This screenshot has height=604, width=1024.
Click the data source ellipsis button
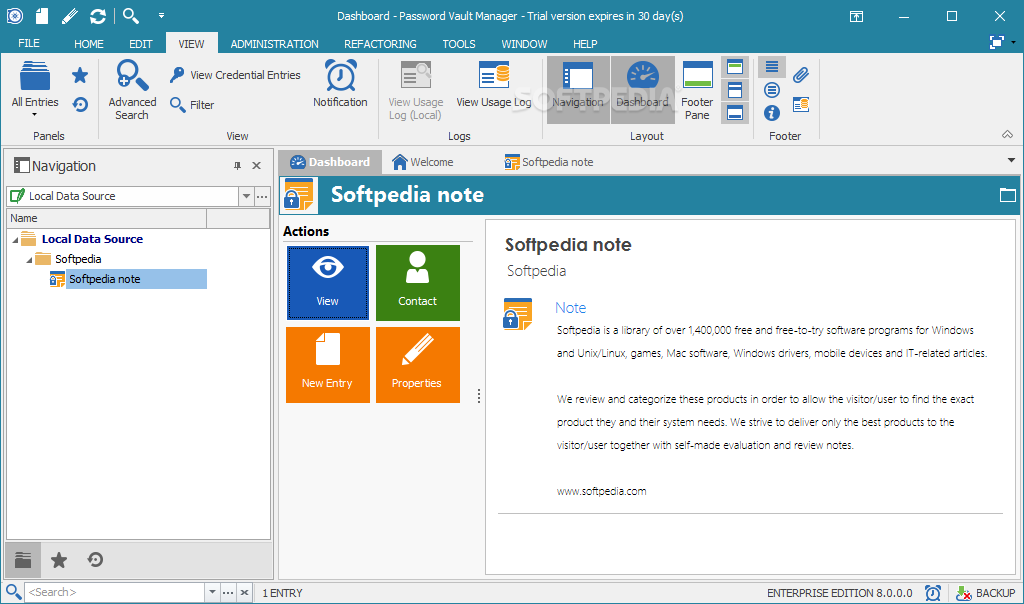[262, 196]
